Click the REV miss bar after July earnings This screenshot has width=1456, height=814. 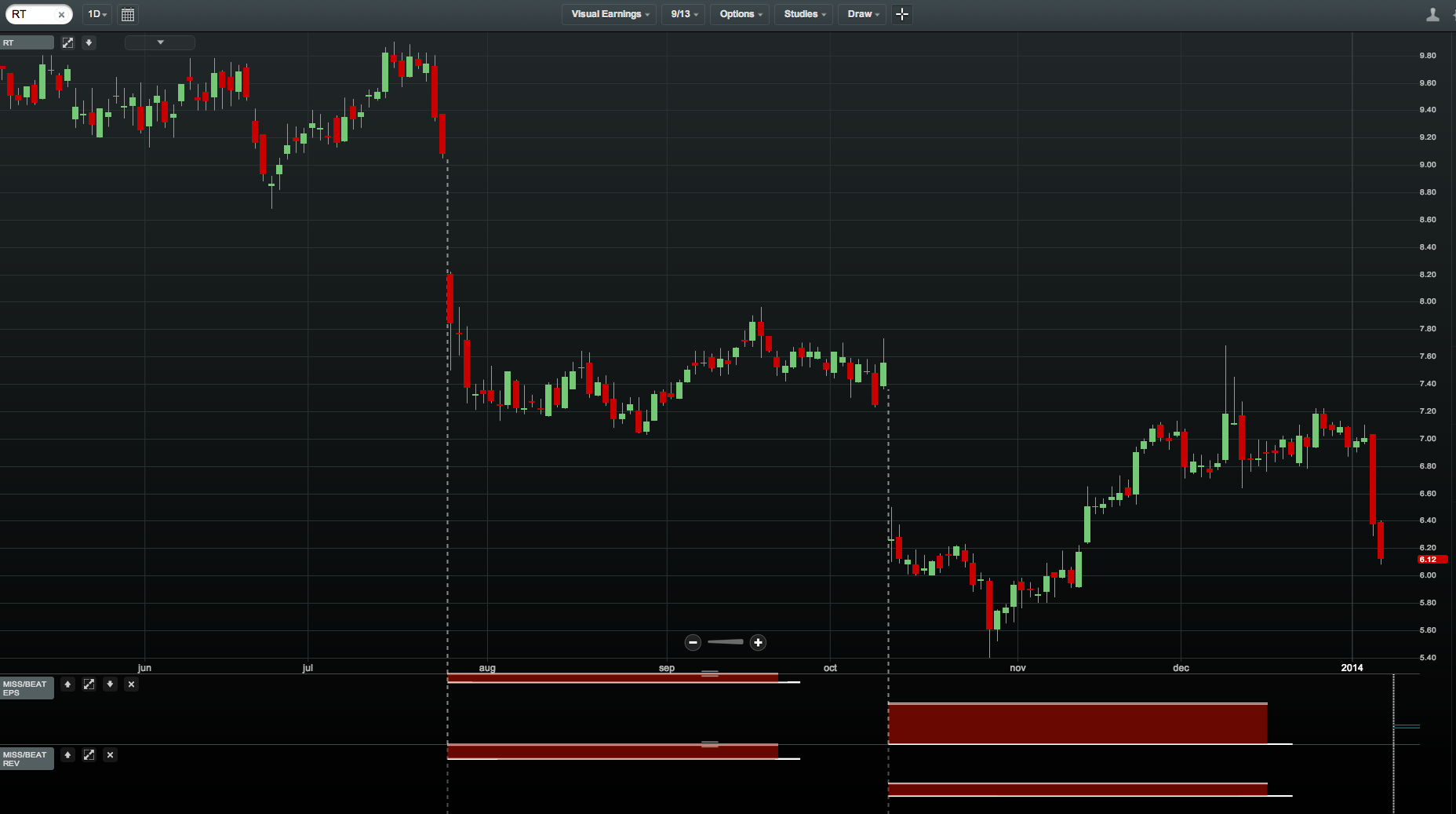613,751
